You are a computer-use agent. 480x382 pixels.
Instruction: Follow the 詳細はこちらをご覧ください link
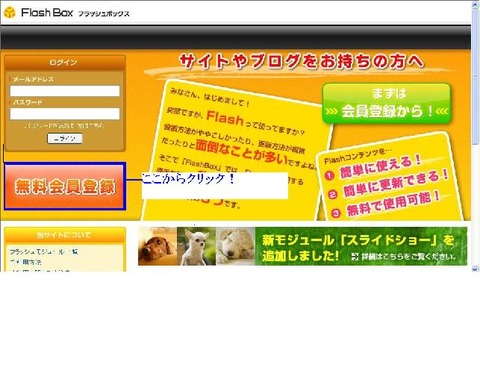click(x=409, y=257)
